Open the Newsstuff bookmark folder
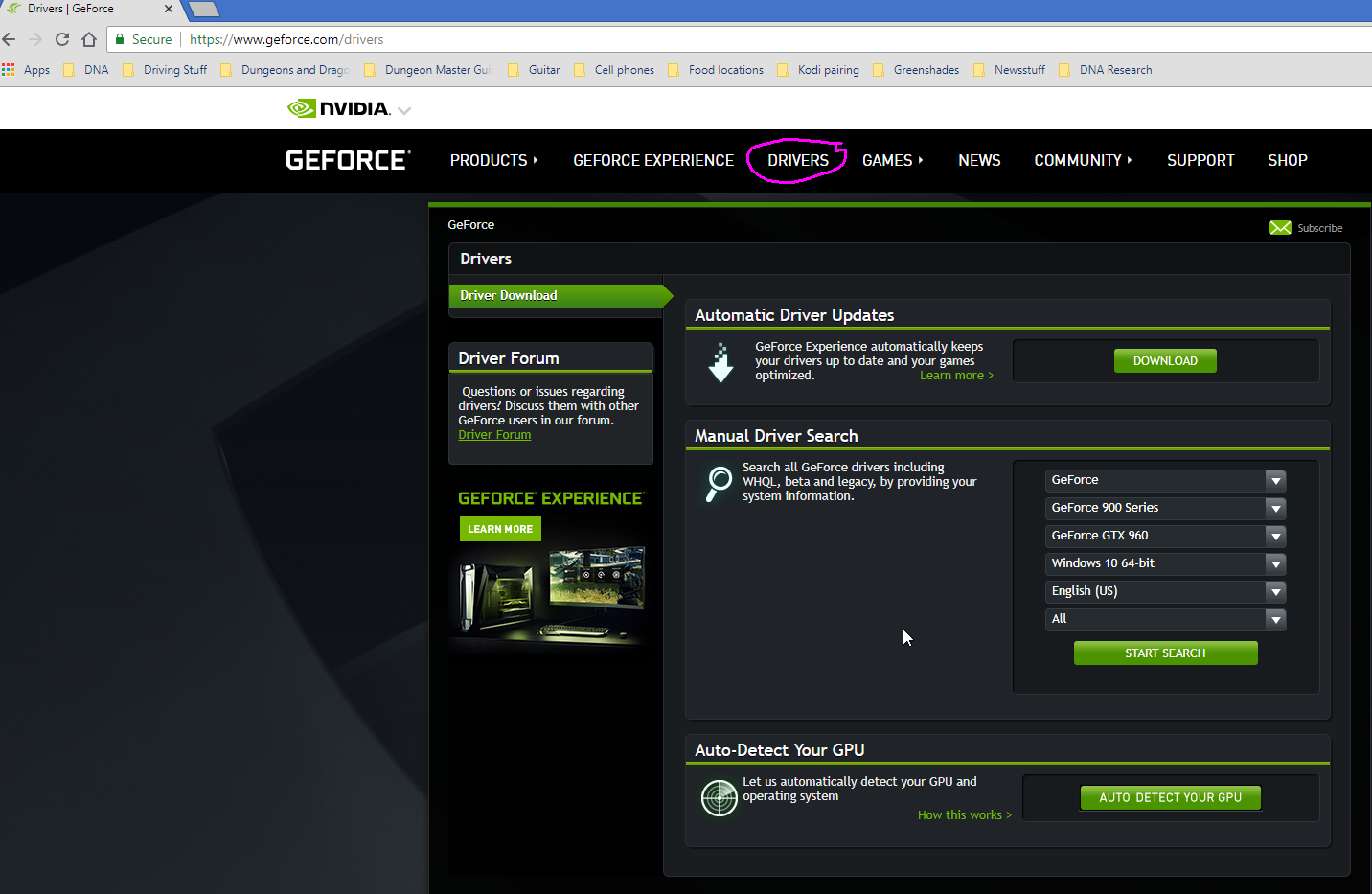Viewport: 1372px width, 894px height. click(x=1009, y=70)
